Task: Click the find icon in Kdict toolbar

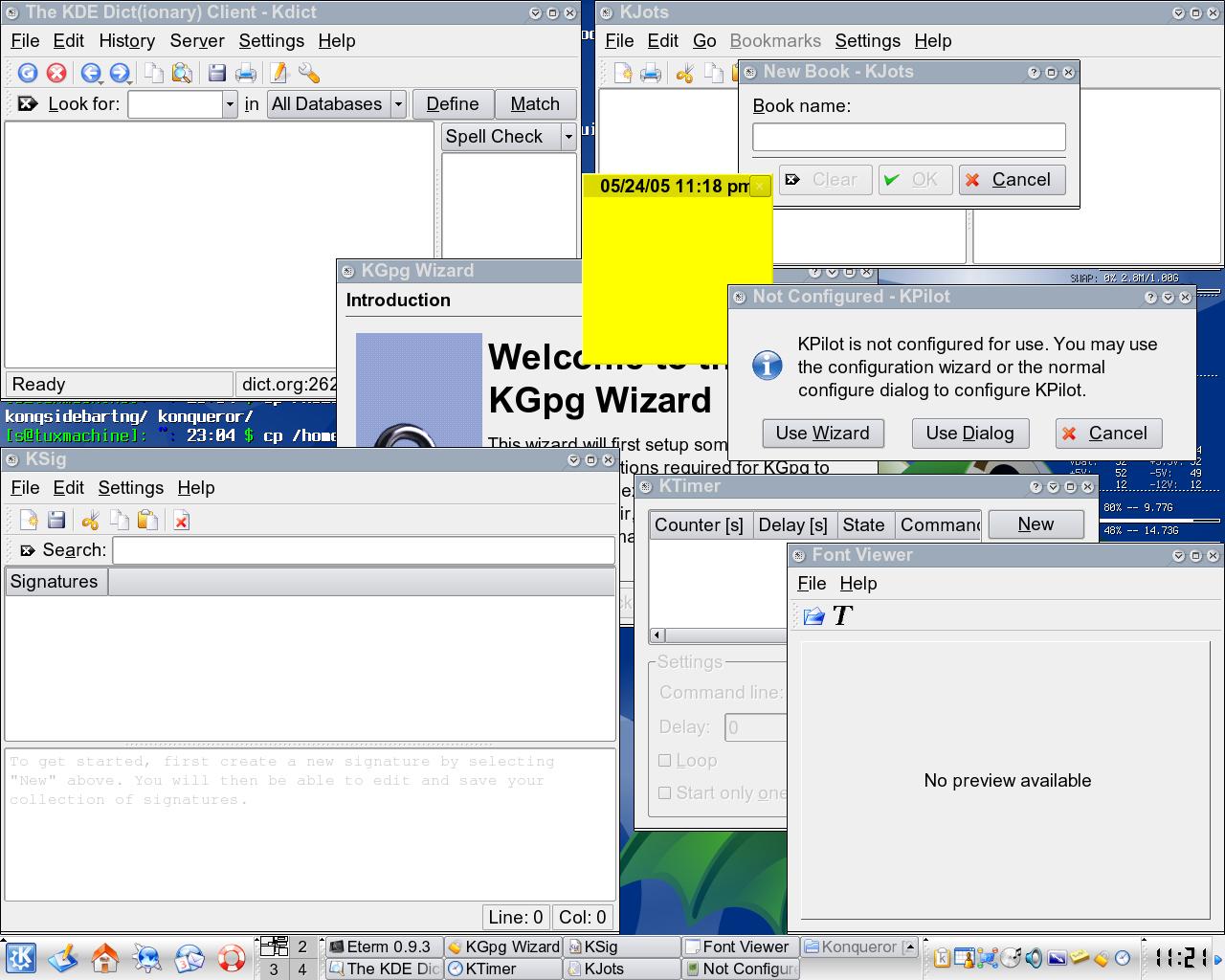Action: pyautogui.click(x=182, y=73)
